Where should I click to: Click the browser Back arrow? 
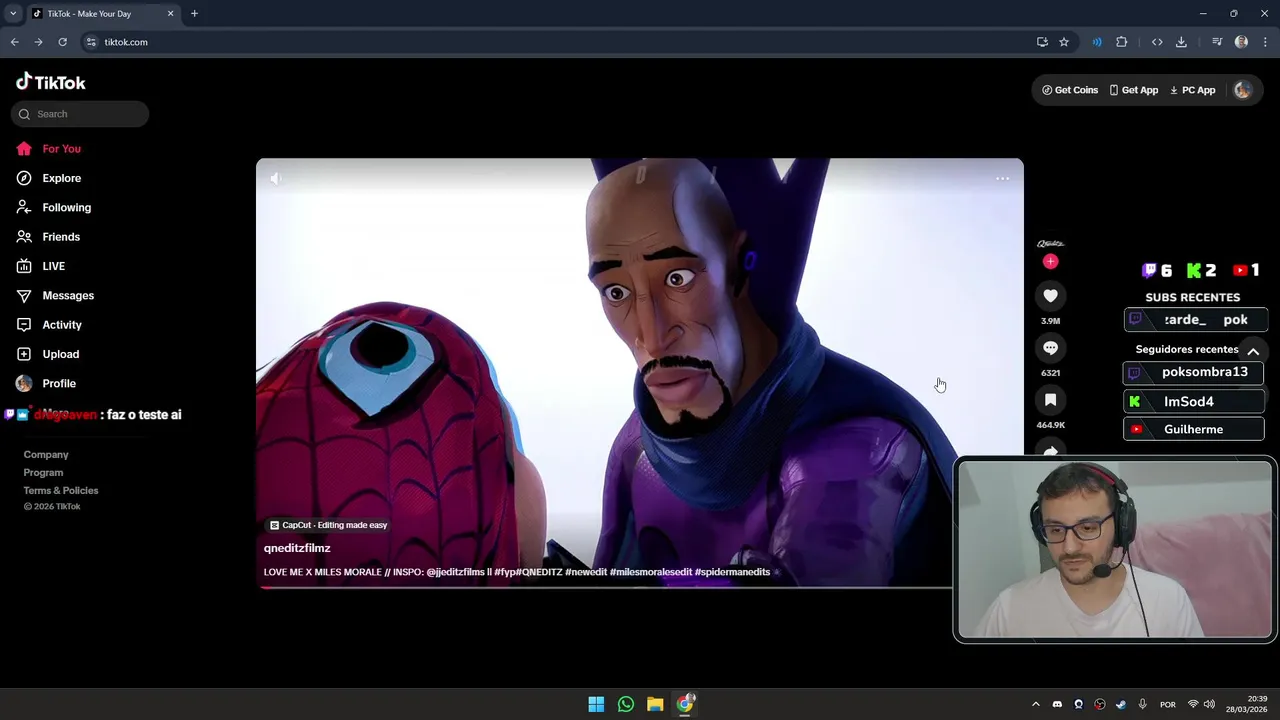[14, 42]
